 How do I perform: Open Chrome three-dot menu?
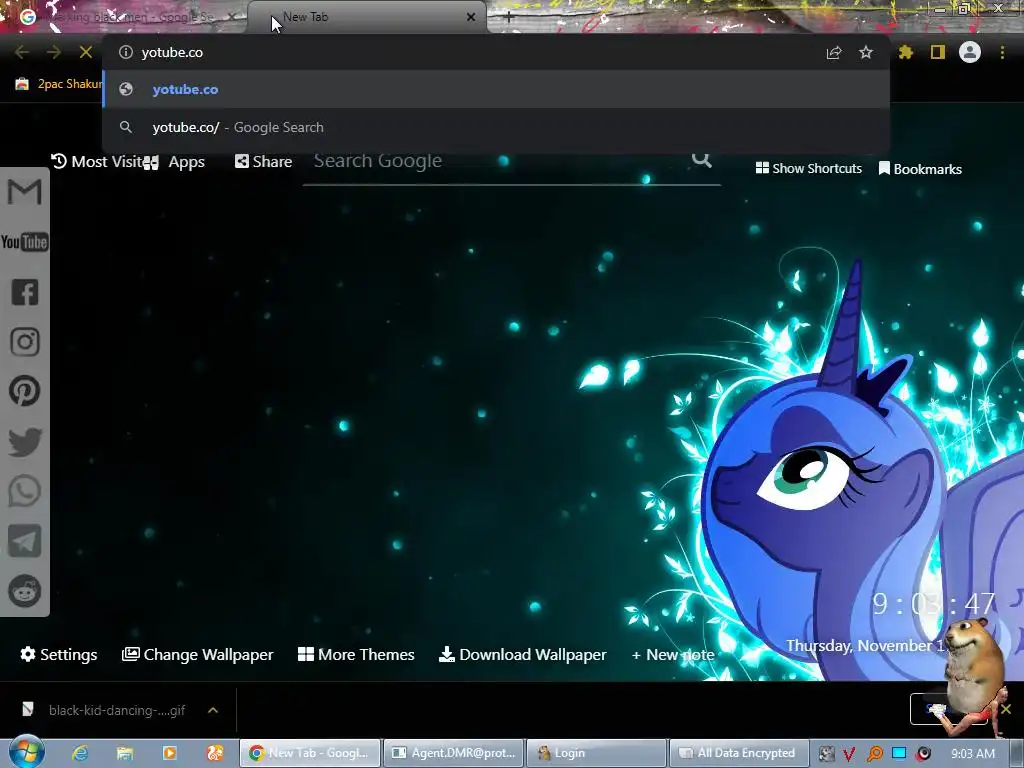[x=1002, y=52]
